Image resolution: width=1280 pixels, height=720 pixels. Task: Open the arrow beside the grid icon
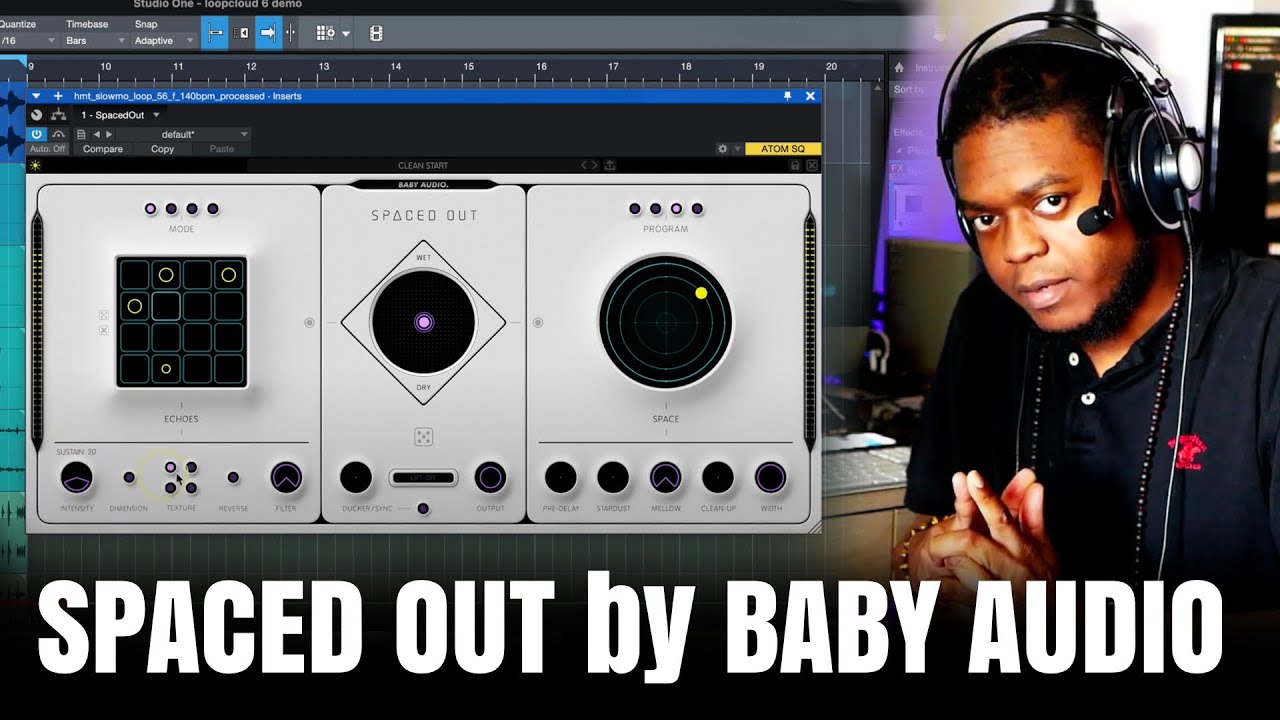(346, 34)
